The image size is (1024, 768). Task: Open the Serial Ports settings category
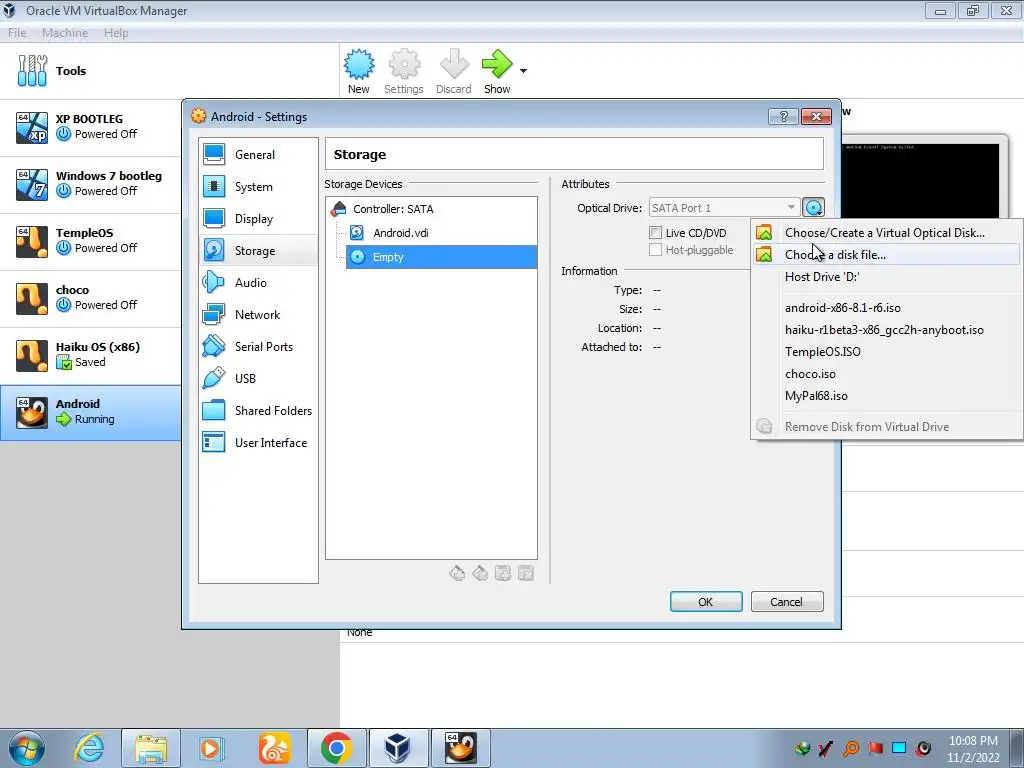click(x=259, y=347)
